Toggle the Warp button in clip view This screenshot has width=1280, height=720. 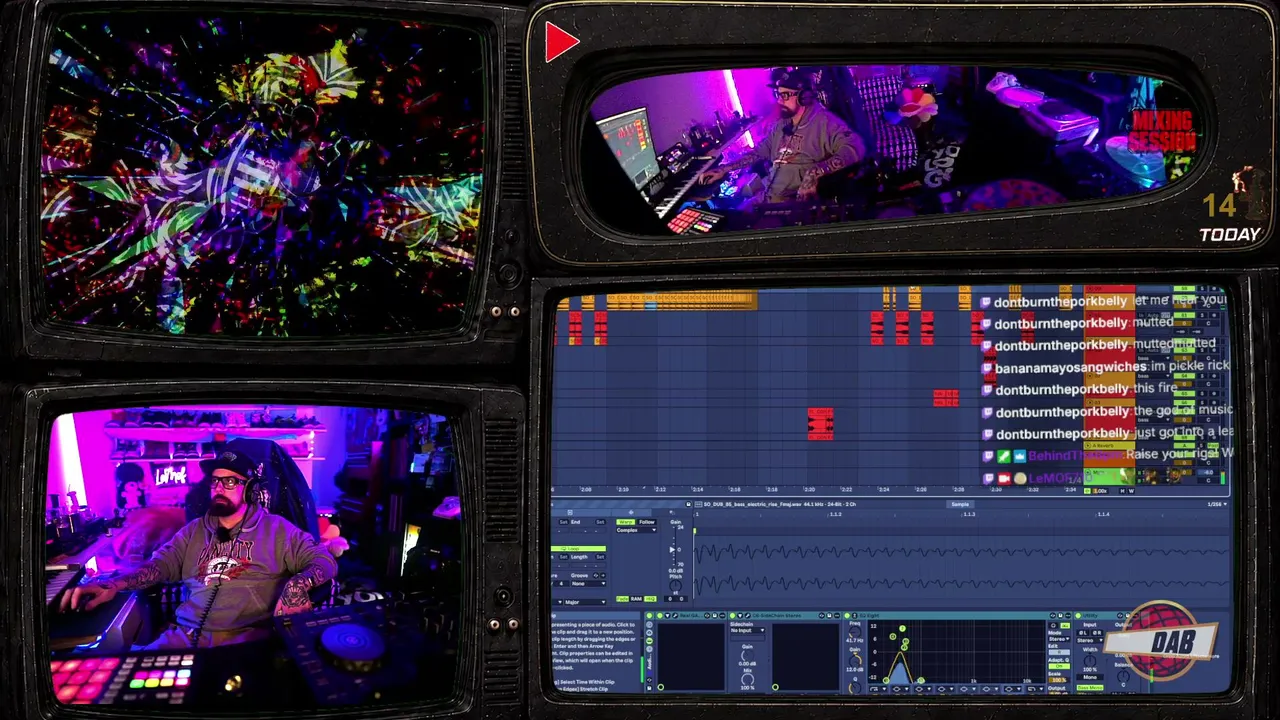pyautogui.click(x=625, y=522)
